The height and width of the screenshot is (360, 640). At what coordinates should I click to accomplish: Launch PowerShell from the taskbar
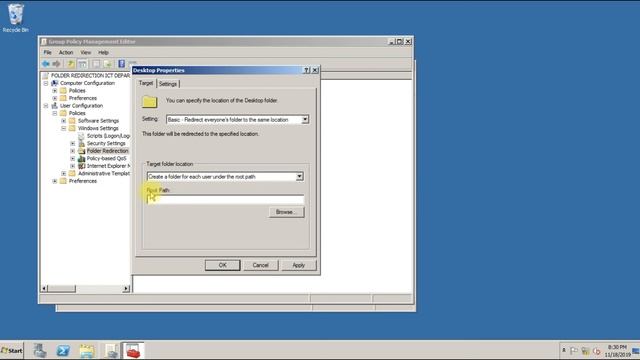[63, 351]
